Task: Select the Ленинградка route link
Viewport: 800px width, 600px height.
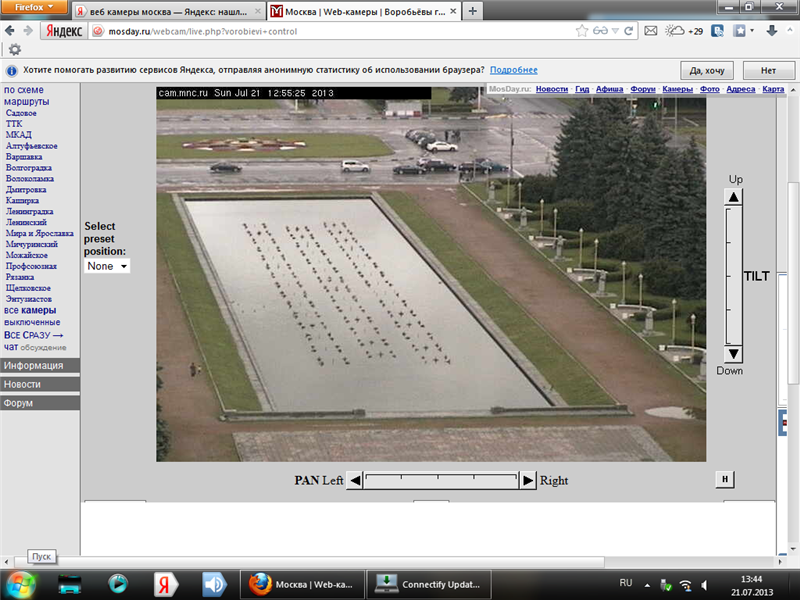Action: pyautogui.click(x=30, y=211)
